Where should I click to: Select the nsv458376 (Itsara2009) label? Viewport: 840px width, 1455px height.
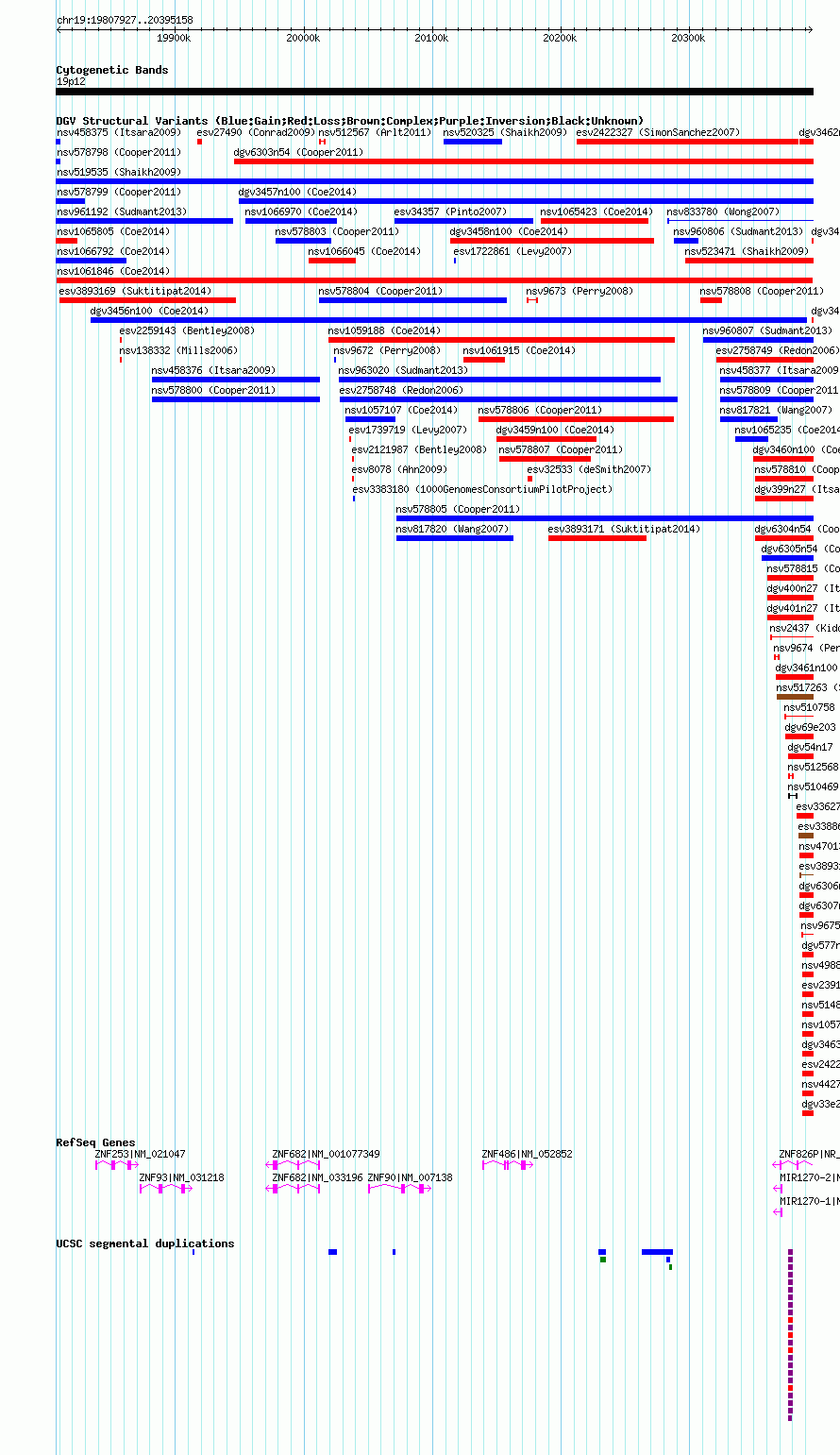[213, 370]
